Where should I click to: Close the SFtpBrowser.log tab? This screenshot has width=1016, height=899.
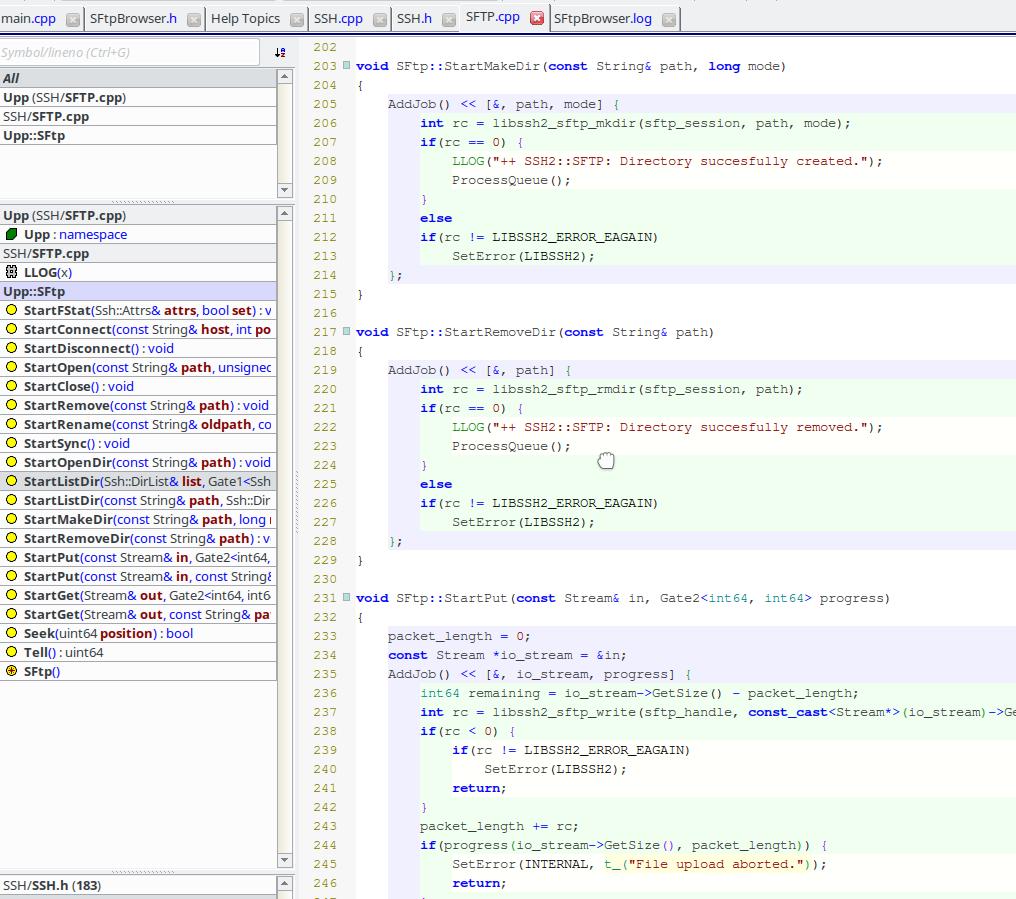point(669,19)
